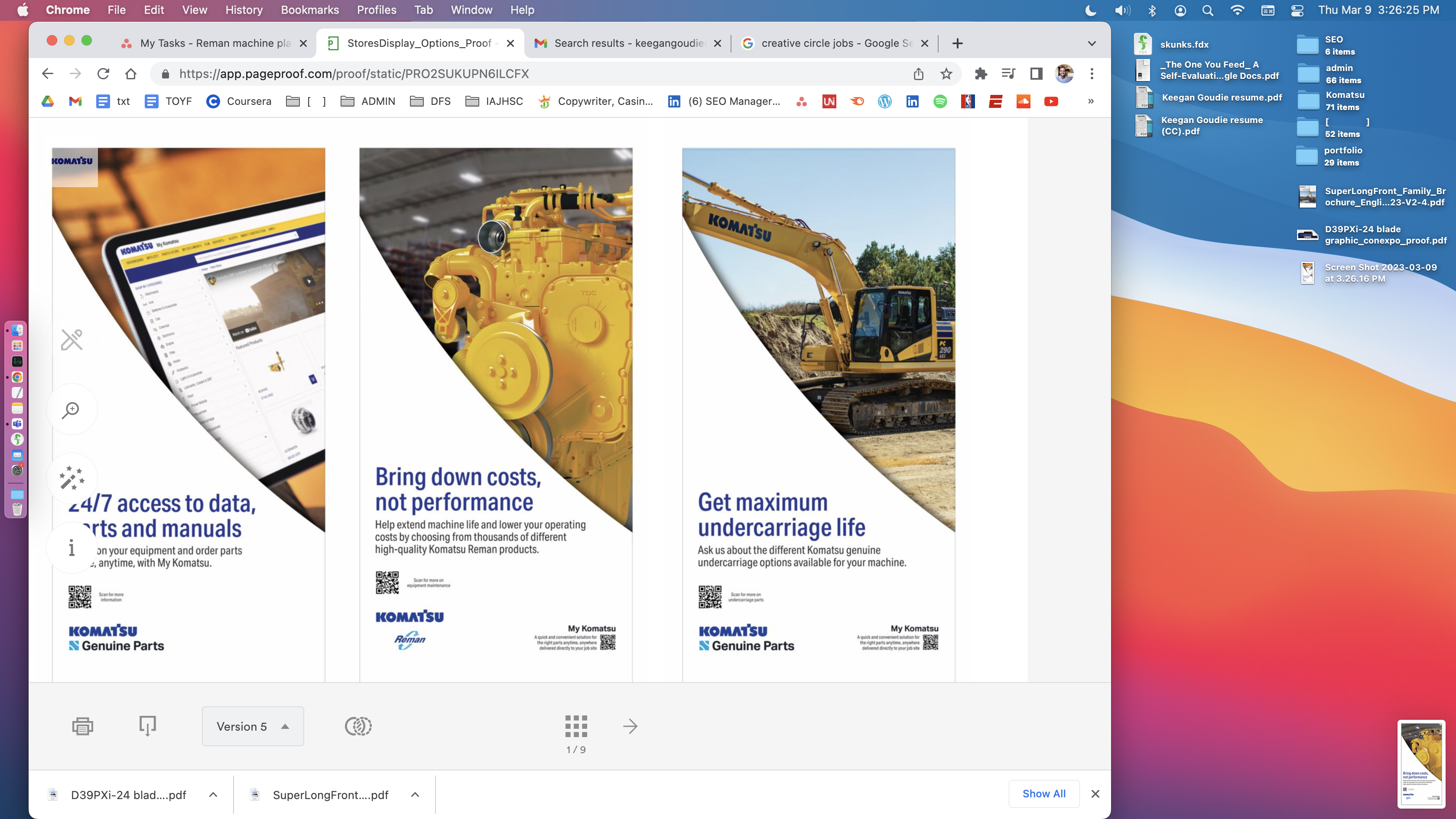This screenshot has height=819, width=1456.
Task: Toggle the hide-comments pen tool icon
Action: pyautogui.click(x=72, y=340)
